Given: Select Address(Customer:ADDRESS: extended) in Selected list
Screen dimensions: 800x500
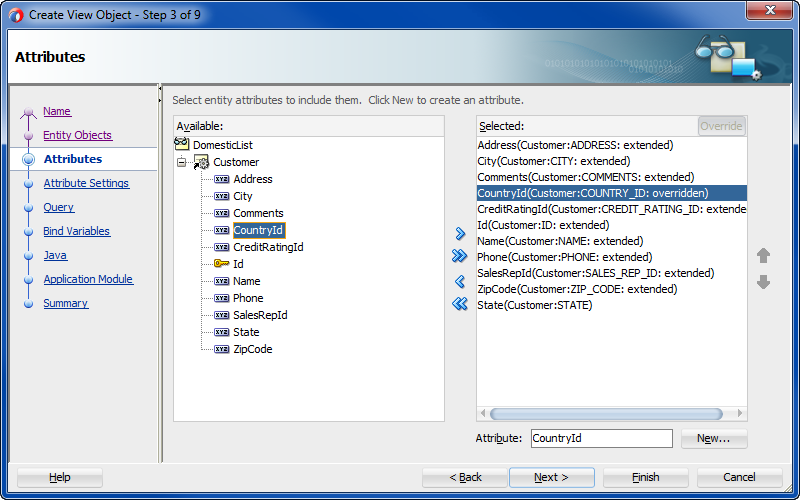Looking at the screenshot, I should pyautogui.click(x=612, y=145).
